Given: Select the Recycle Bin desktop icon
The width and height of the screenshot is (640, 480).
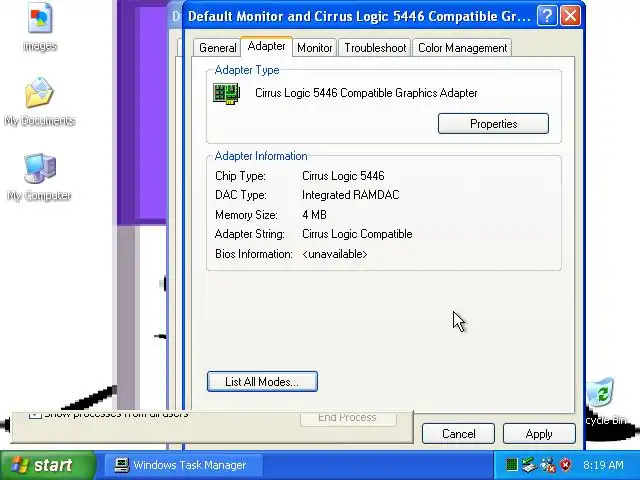Looking at the screenshot, I should tap(604, 402).
